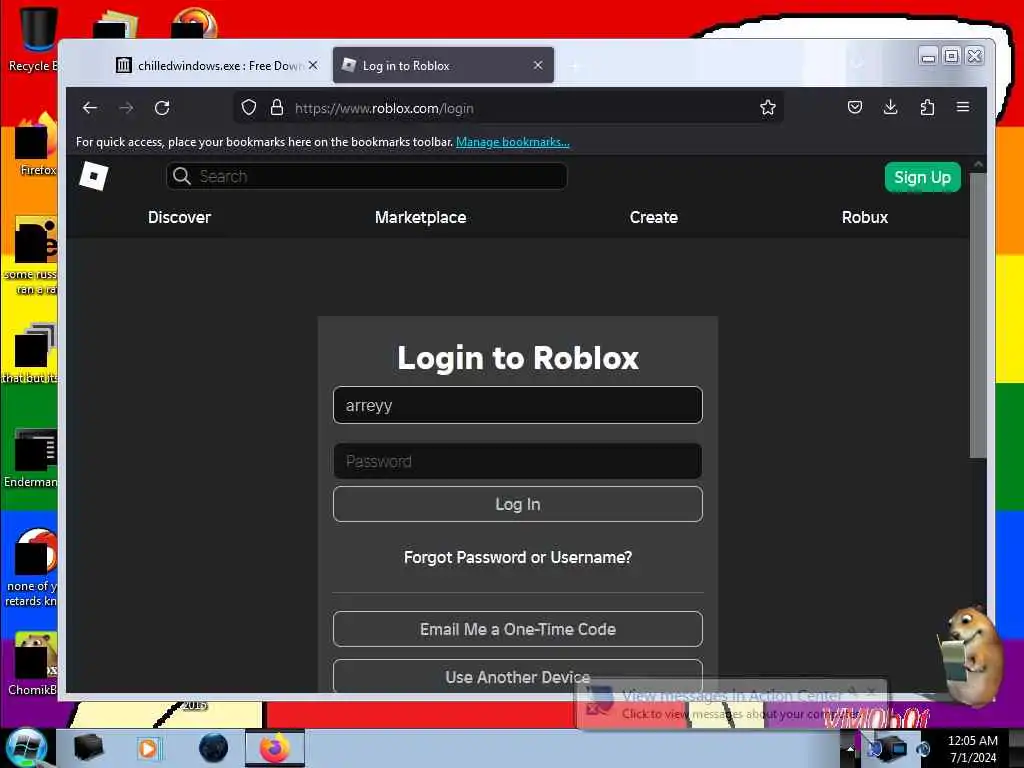Open the Windows Start orb
The image size is (1024, 768).
click(25, 748)
